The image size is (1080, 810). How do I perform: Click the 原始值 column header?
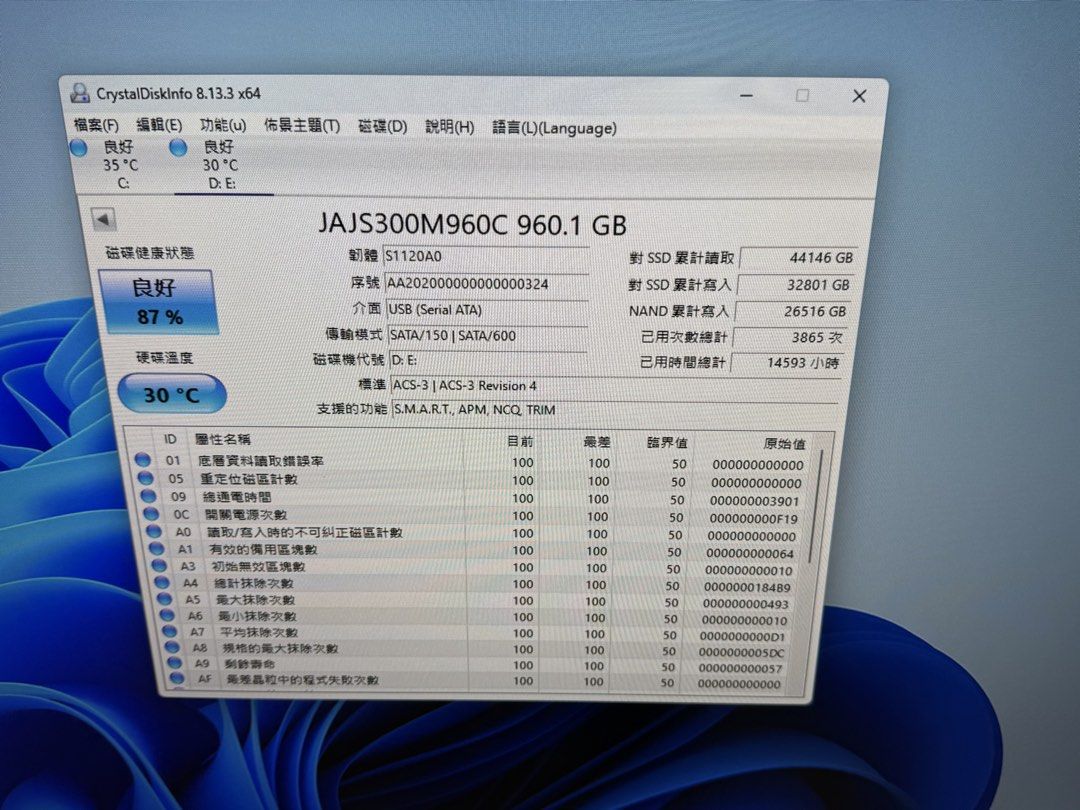pyautogui.click(x=784, y=444)
